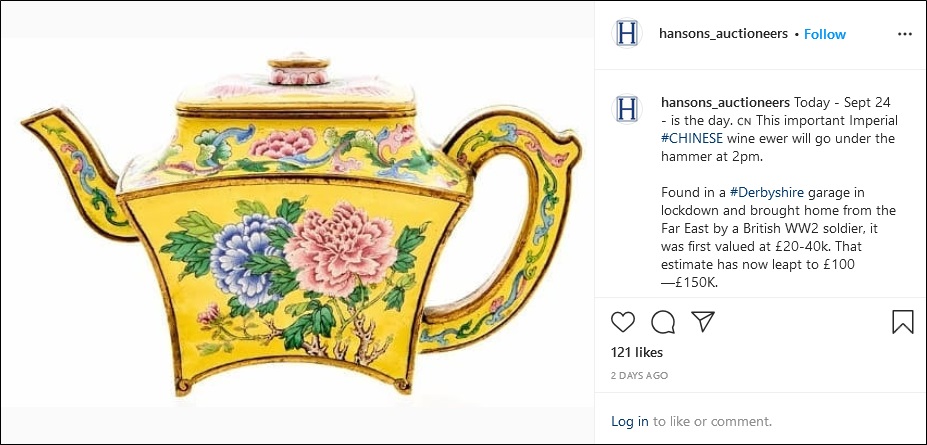
Task: Open the three-dot more options menu
Action: pyautogui.click(x=905, y=34)
